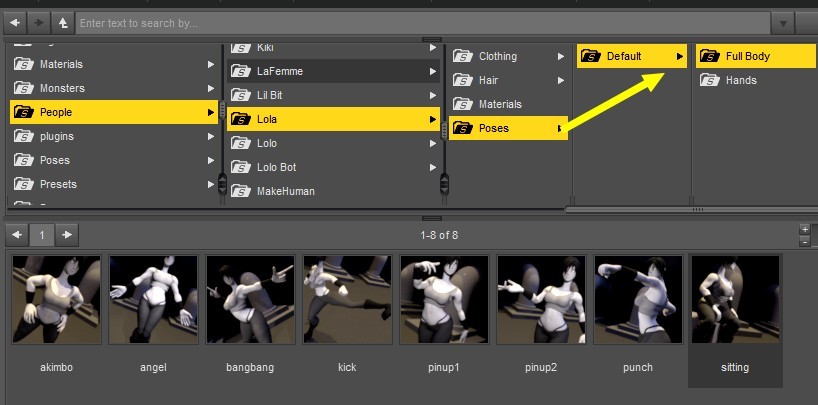This screenshot has width=818, height=405.
Task: Expand the Default folder arrow
Action: (x=680, y=56)
